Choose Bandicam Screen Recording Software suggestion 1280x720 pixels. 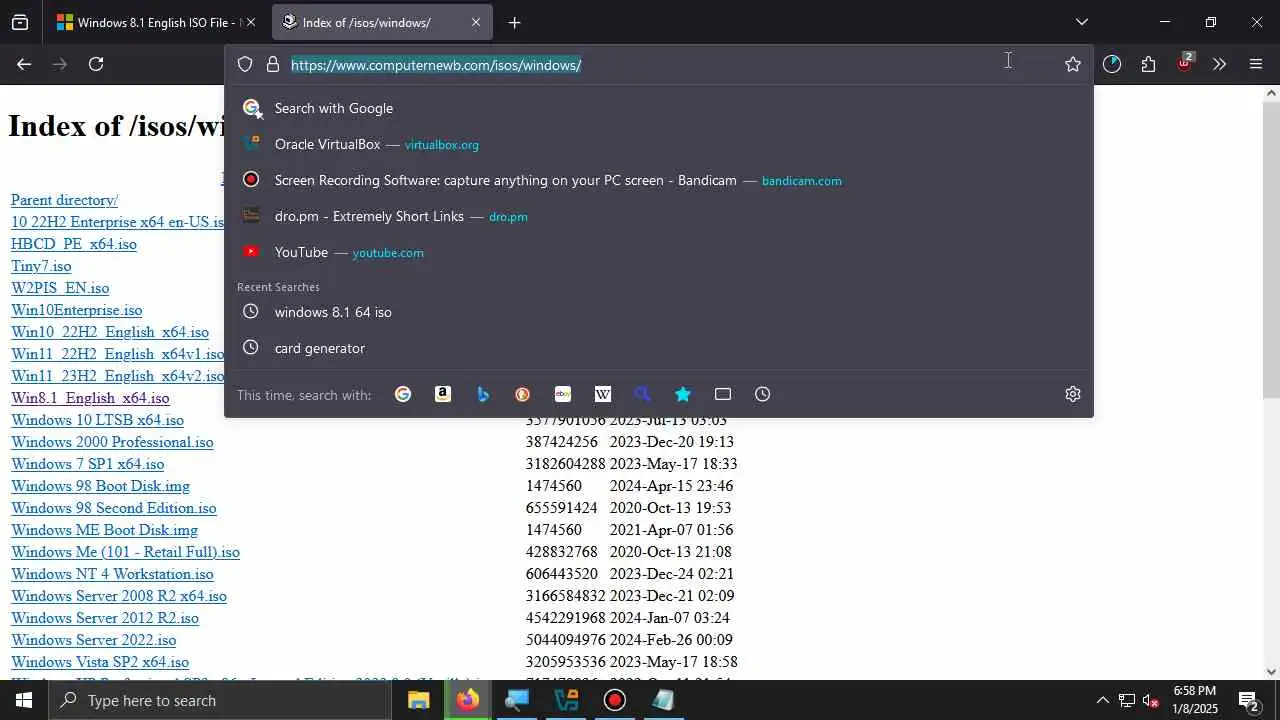click(x=660, y=180)
